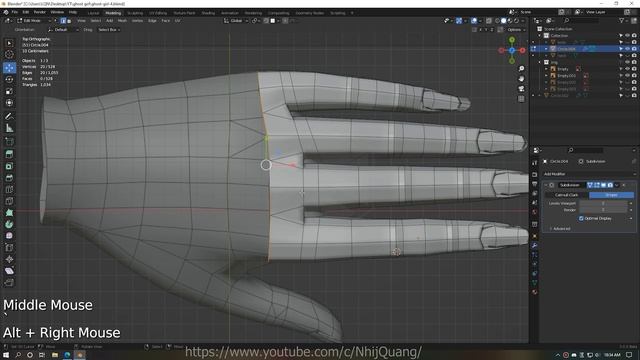Screen dimensions: 640x360
Task: Select Simple subdivision type
Action: point(611,195)
